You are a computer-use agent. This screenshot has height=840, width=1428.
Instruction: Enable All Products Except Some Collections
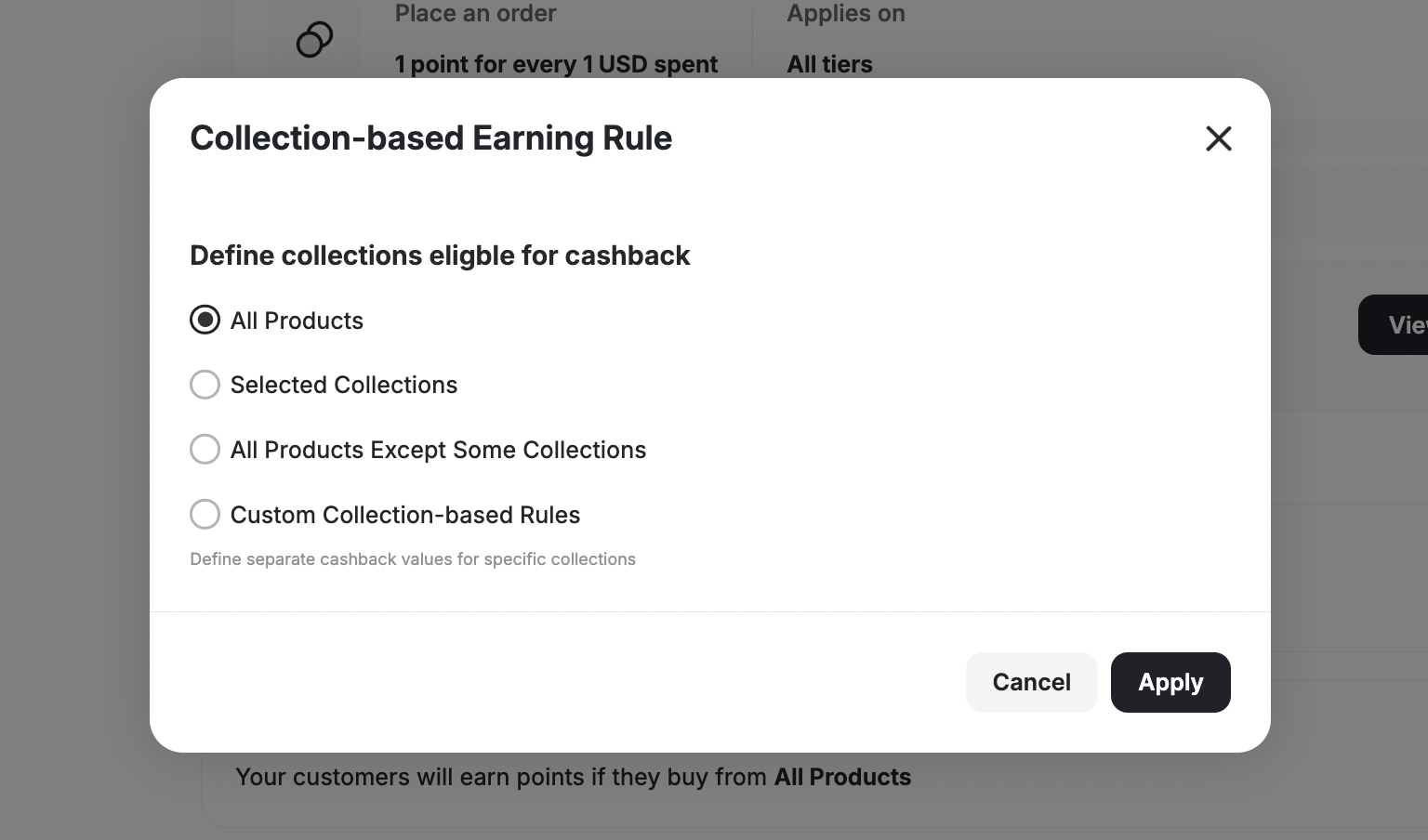[205, 449]
